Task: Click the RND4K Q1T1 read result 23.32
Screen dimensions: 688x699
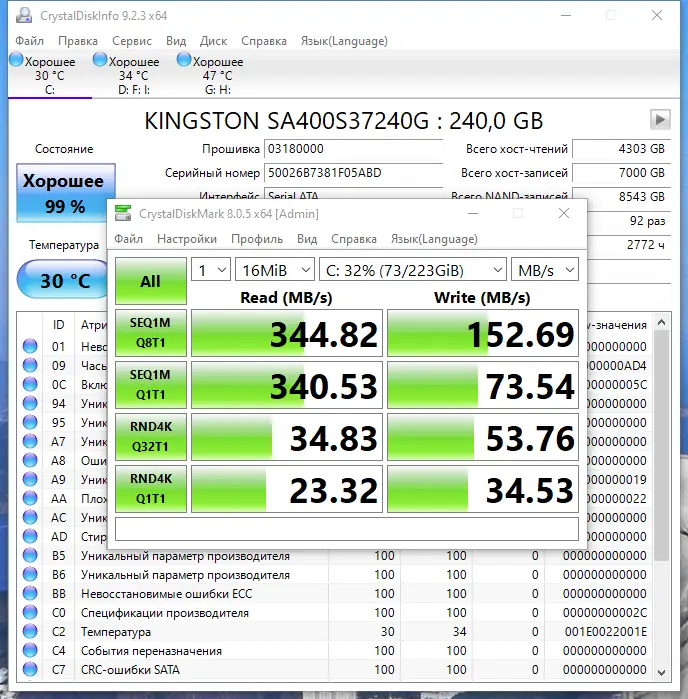Action: tap(287, 489)
